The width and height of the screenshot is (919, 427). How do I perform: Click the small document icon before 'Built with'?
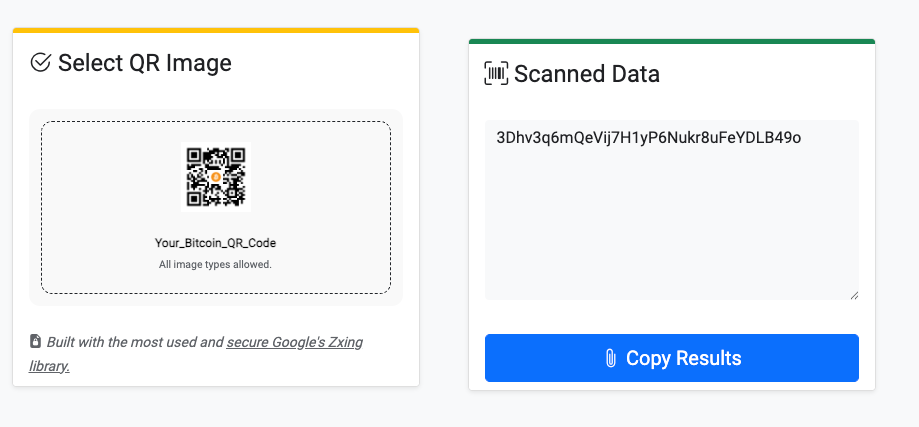point(35,341)
